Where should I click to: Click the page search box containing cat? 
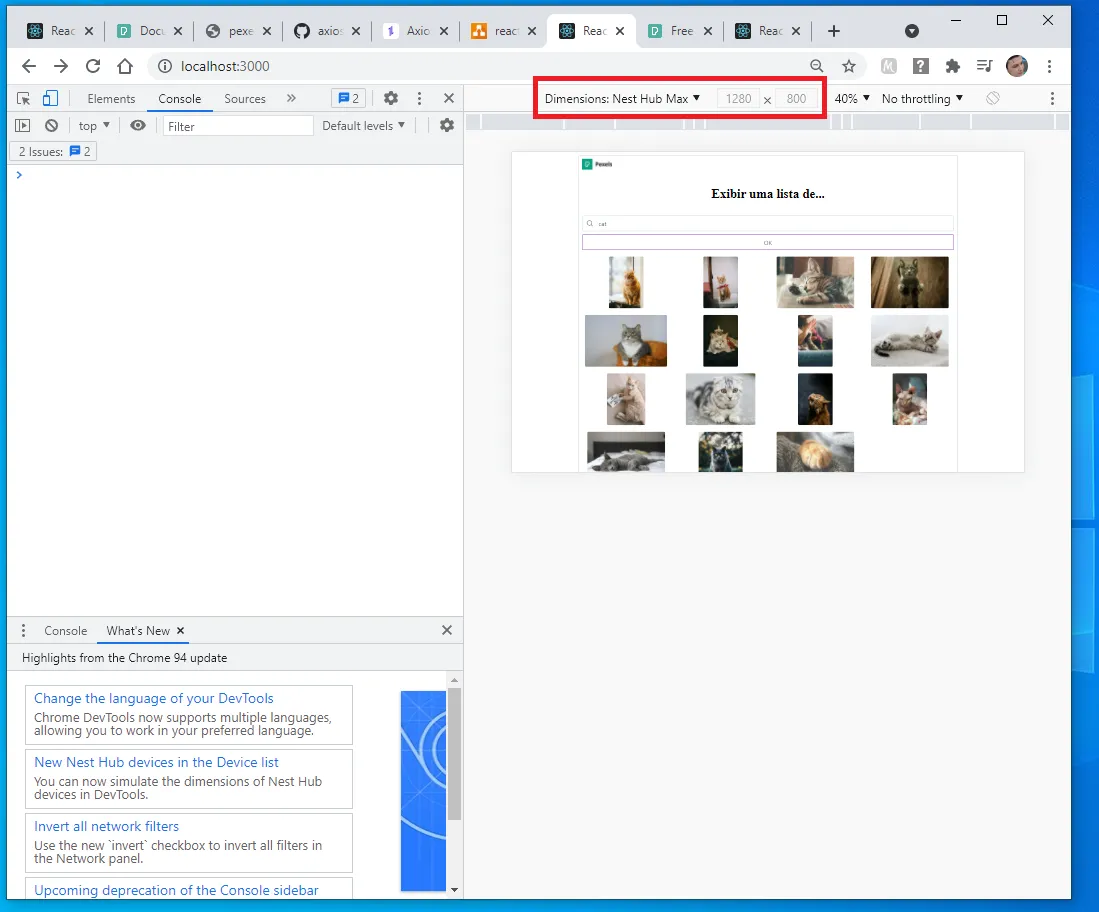click(767, 224)
